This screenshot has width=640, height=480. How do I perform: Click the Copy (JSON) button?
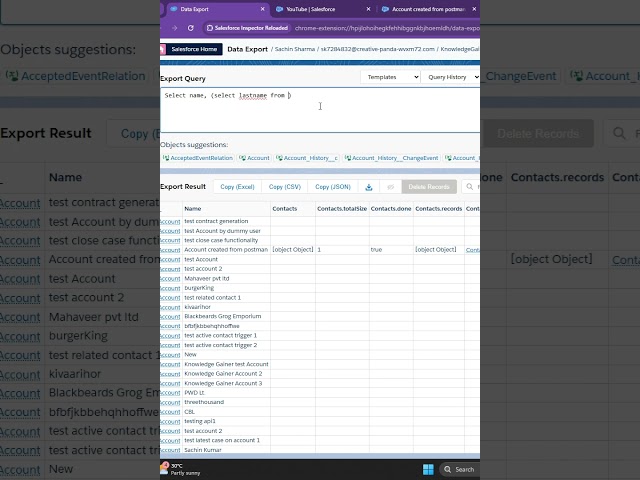pyautogui.click(x=333, y=187)
